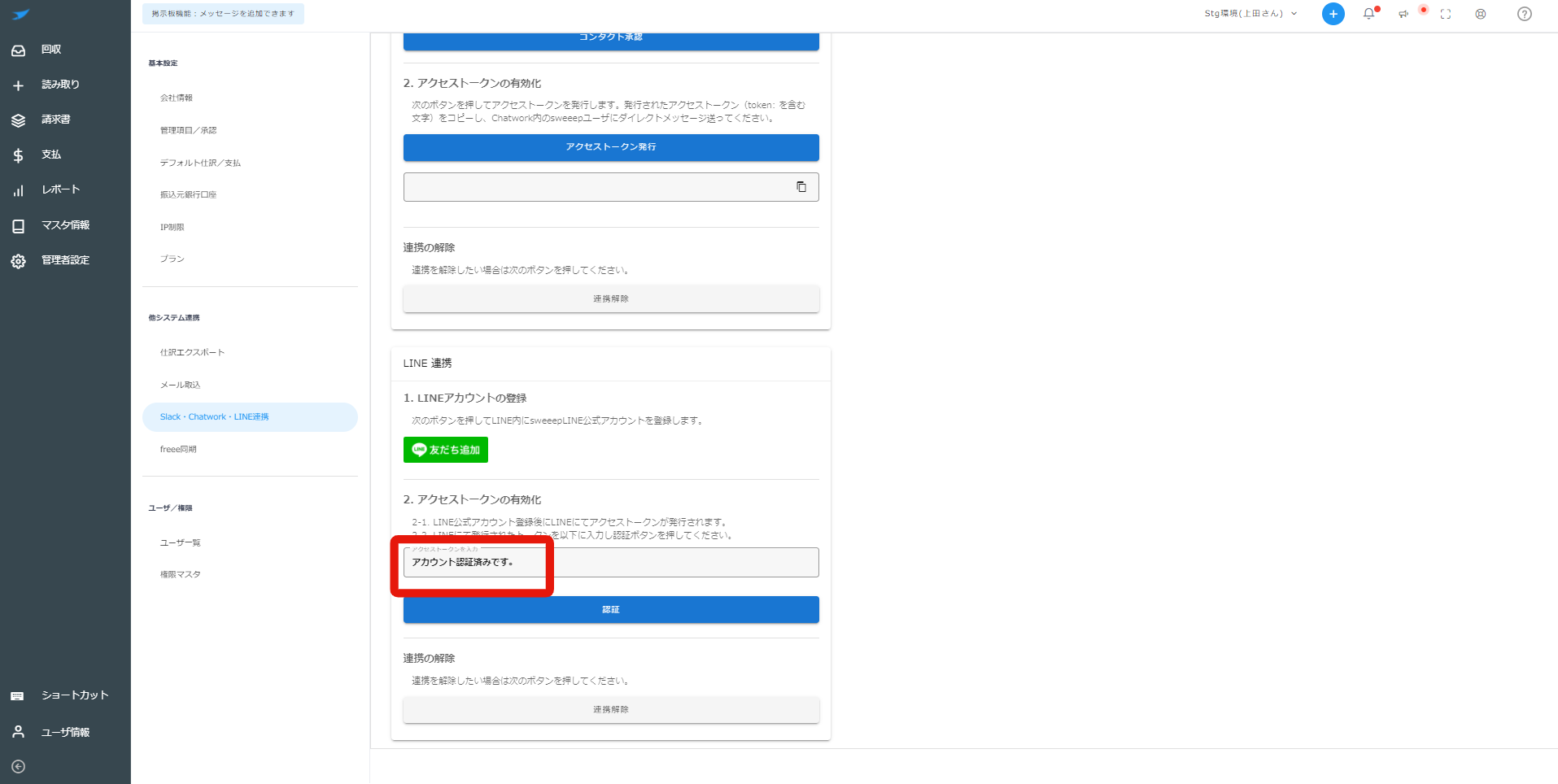Click the sweeep bird logo
The height and width of the screenshot is (784, 1558).
click(20, 14)
